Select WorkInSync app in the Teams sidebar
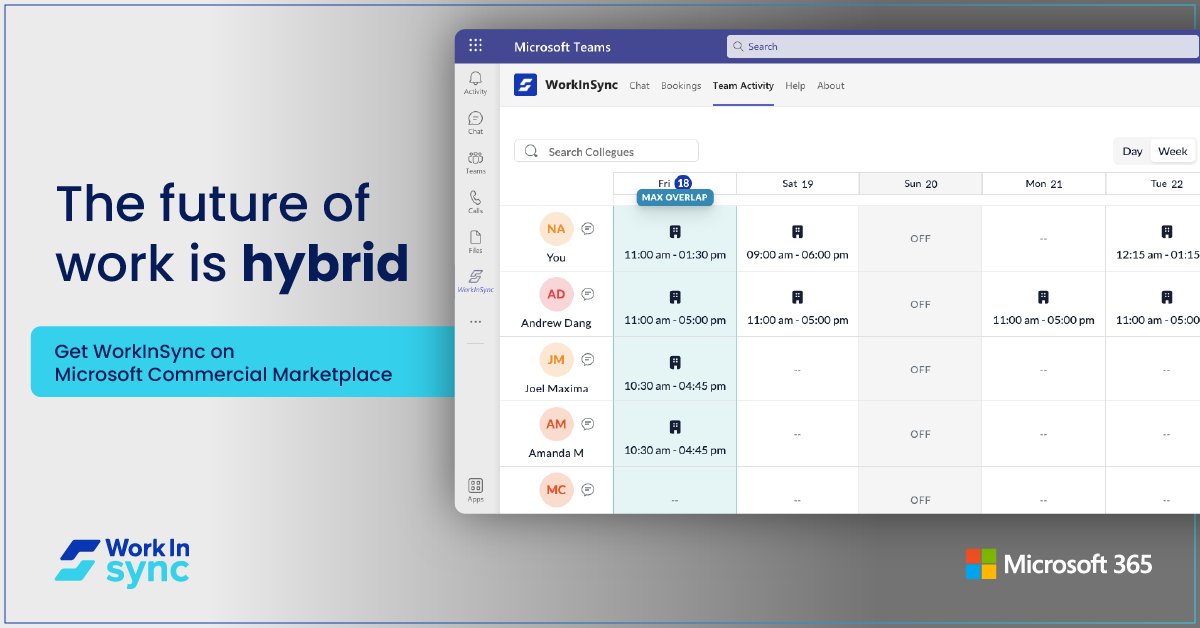This screenshot has height=628, width=1200. [475, 281]
